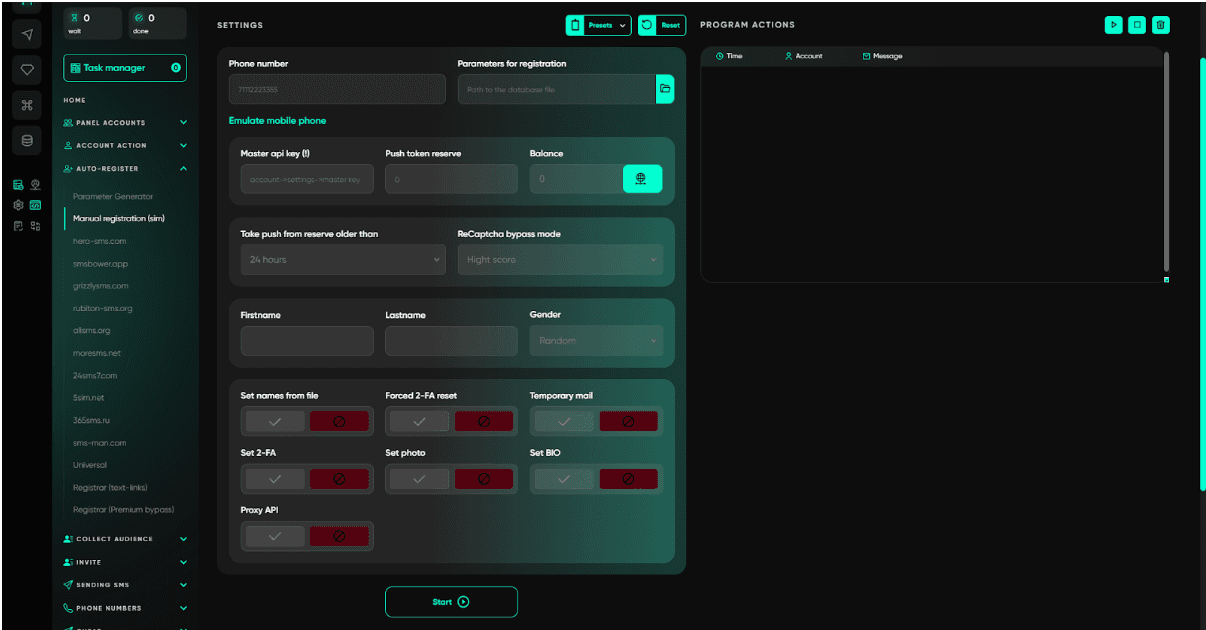Click the stop icon in Program Actions
The image size is (1206, 630).
(x=1137, y=24)
